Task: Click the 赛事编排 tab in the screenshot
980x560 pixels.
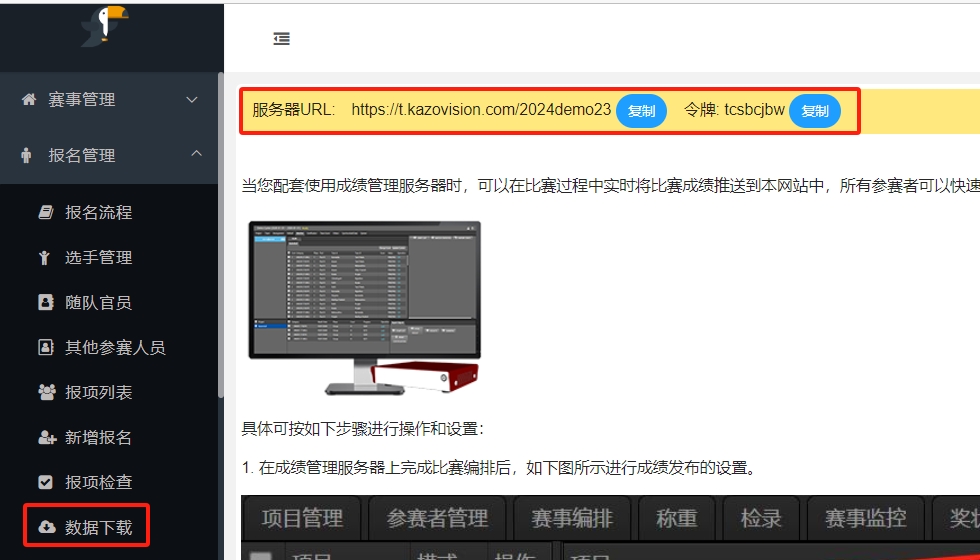Action: (573, 518)
